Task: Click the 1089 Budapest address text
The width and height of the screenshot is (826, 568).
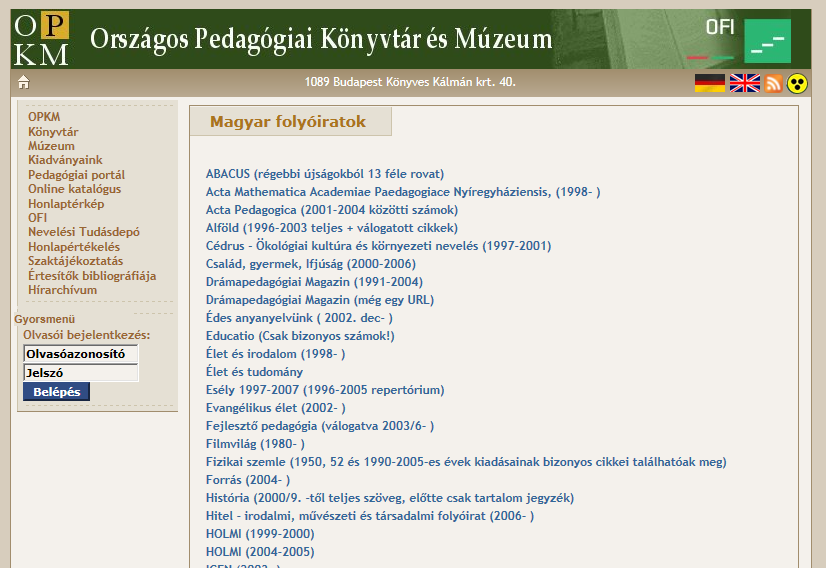Action: pos(410,82)
